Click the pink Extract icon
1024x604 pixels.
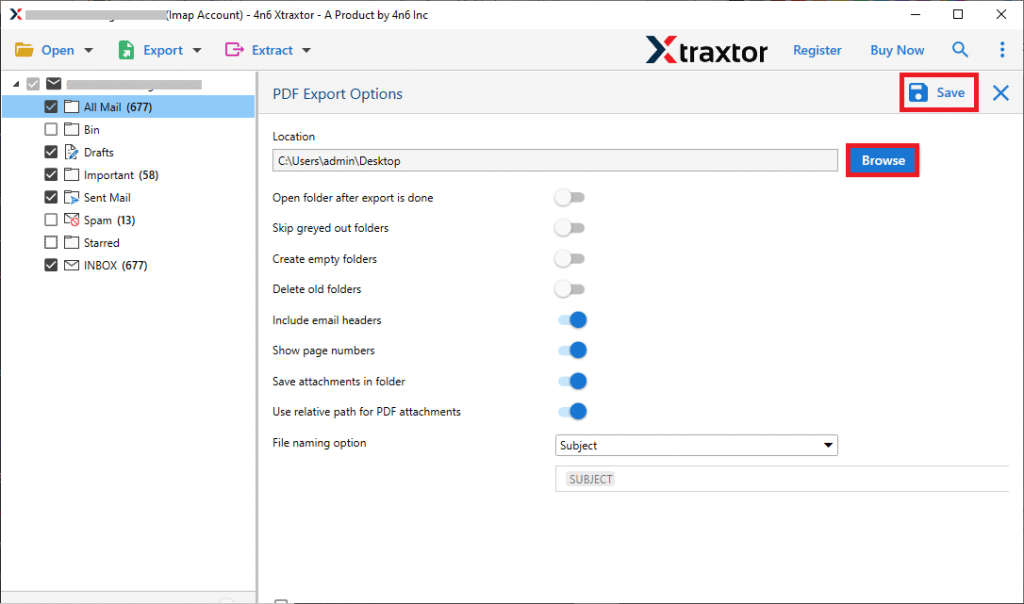click(x=234, y=50)
